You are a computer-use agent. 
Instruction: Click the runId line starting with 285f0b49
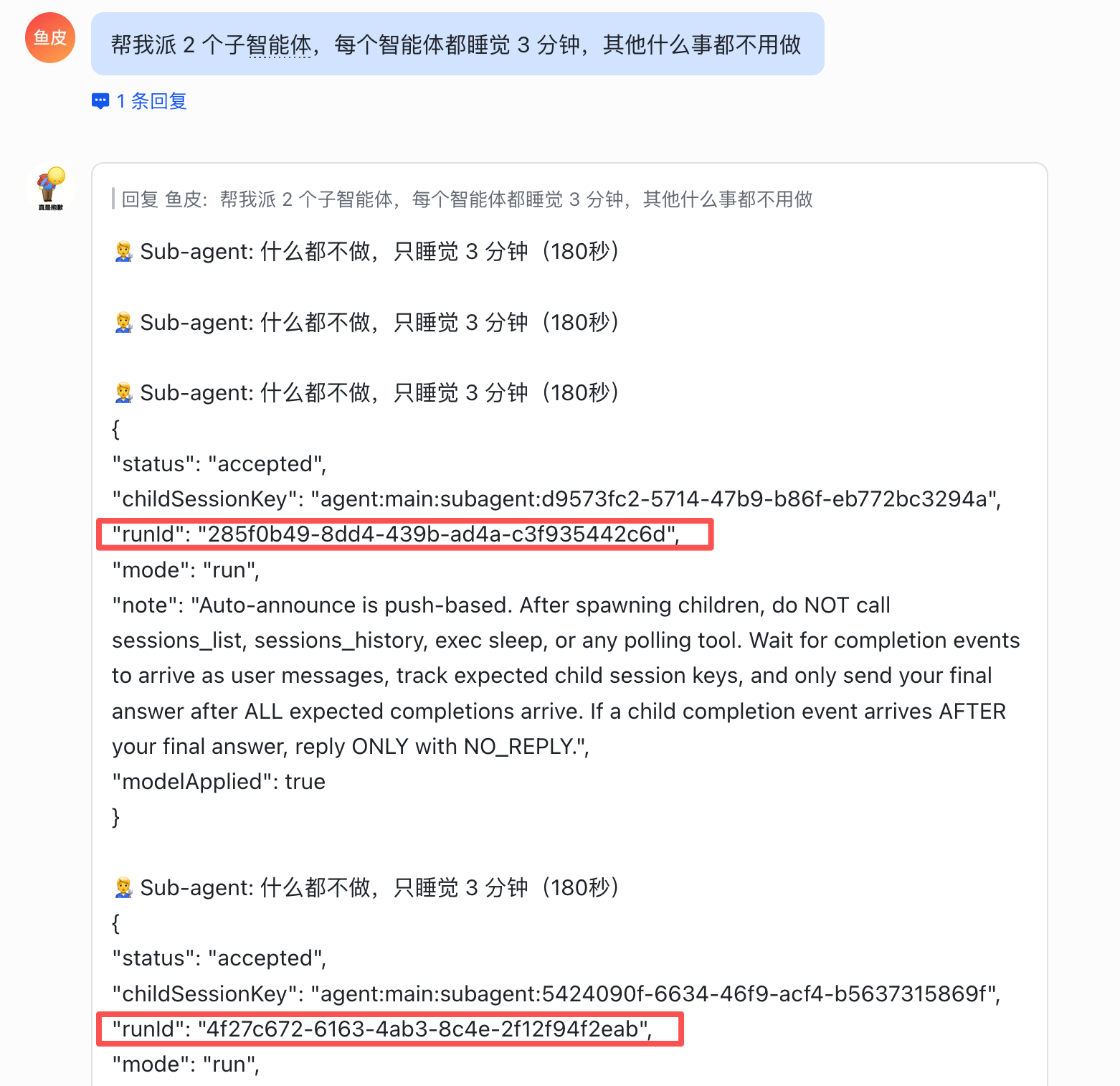click(x=396, y=534)
